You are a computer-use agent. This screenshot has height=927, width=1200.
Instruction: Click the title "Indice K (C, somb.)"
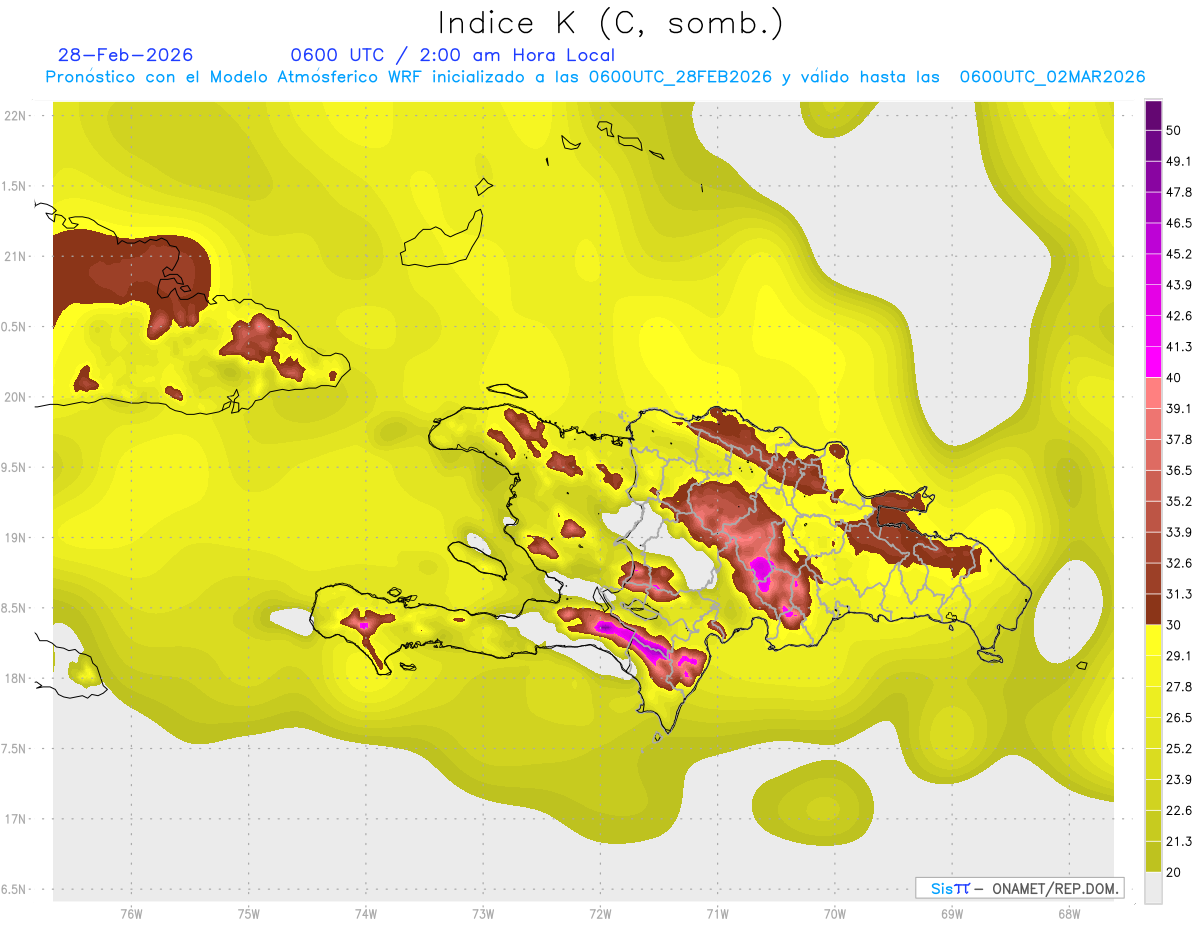(610, 23)
